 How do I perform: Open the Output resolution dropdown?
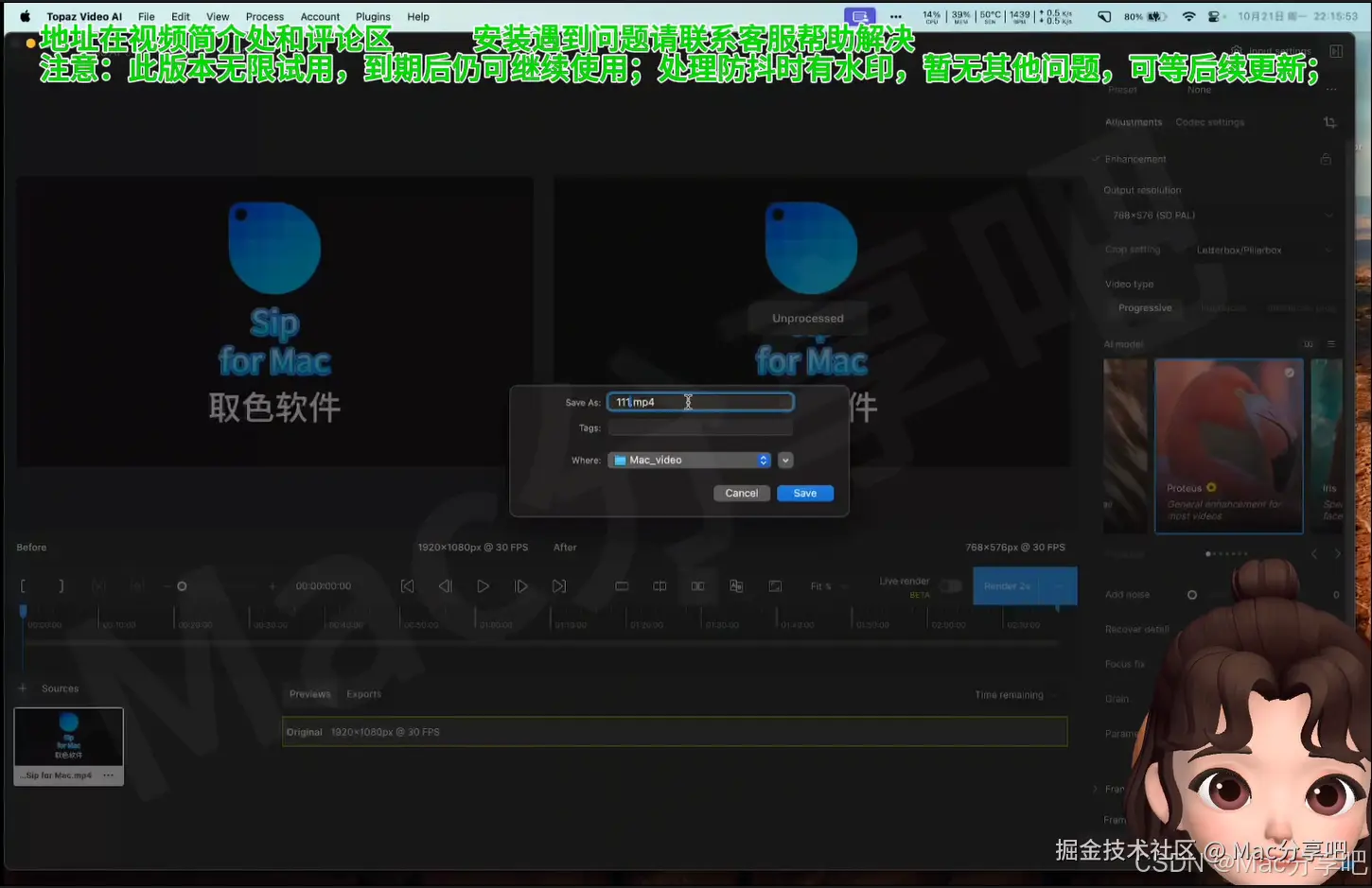[x=1220, y=215]
